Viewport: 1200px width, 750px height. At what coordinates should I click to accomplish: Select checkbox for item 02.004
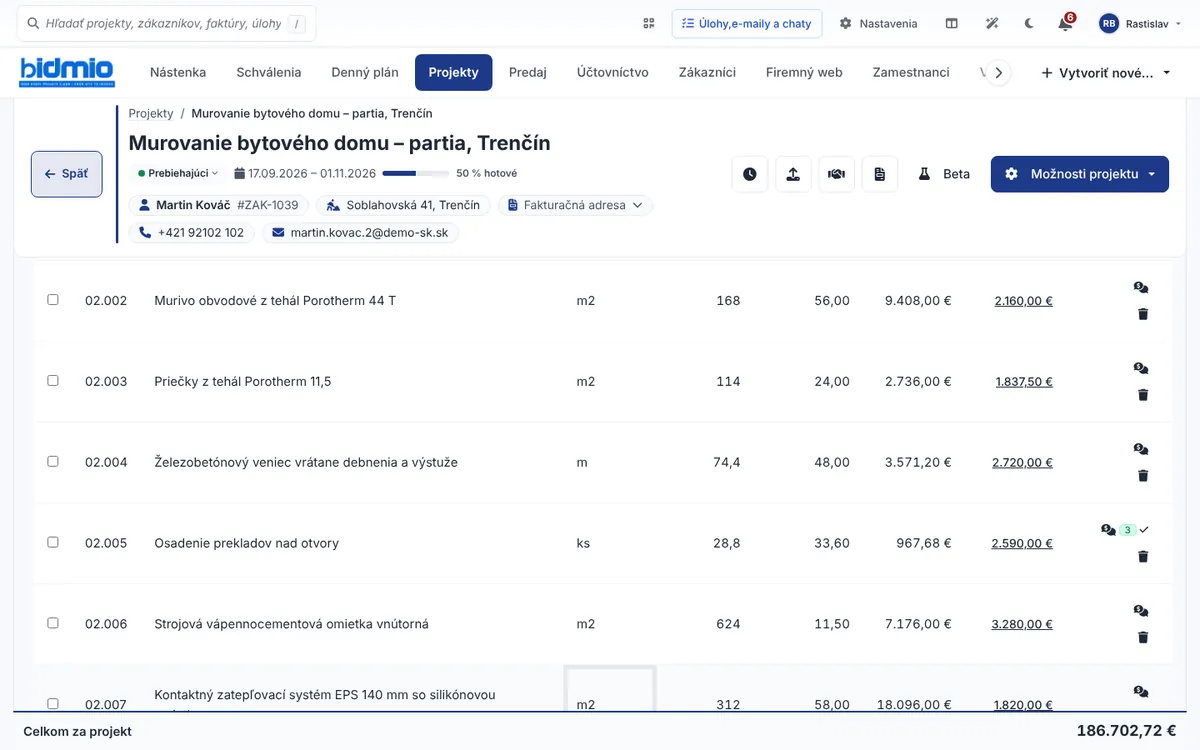point(53,461)
